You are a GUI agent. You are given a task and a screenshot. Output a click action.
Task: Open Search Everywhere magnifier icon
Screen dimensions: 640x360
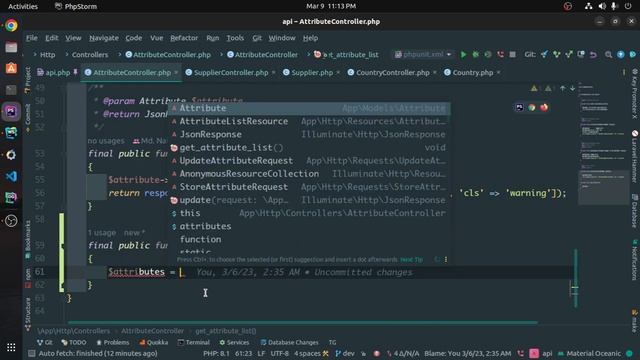(608, 55)
